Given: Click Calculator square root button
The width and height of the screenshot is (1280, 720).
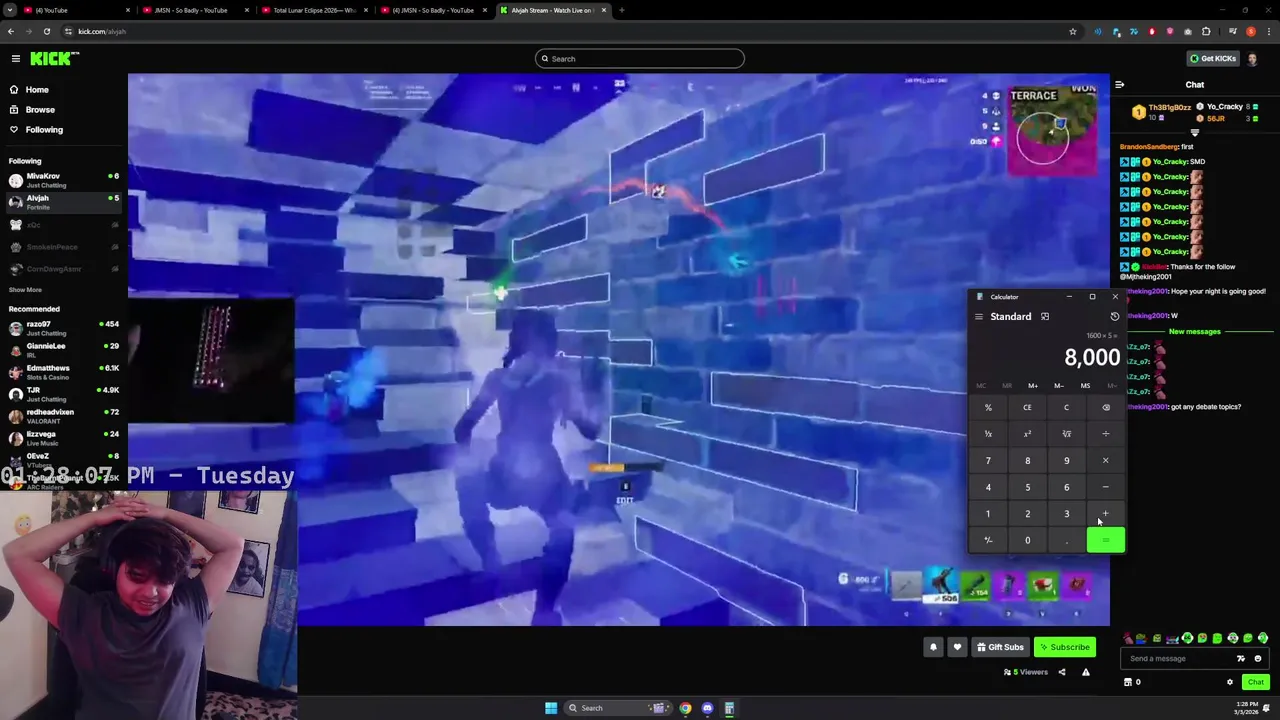Looking at the screenshot, I should pyautogui.click(x=1066, y=434).
